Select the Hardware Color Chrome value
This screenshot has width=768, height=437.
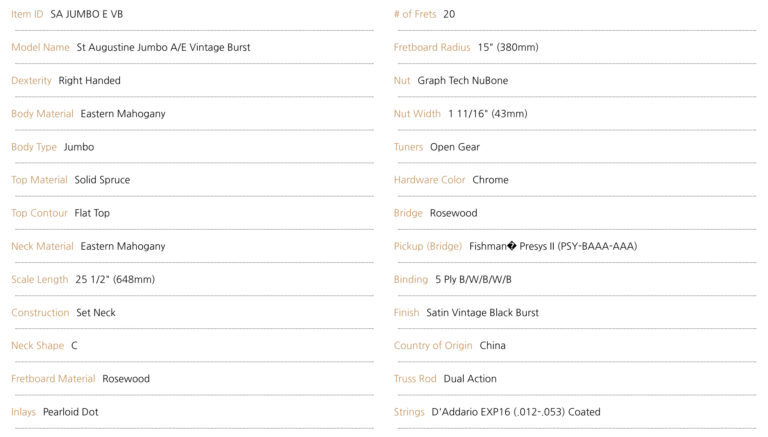(x=490, y=180)
